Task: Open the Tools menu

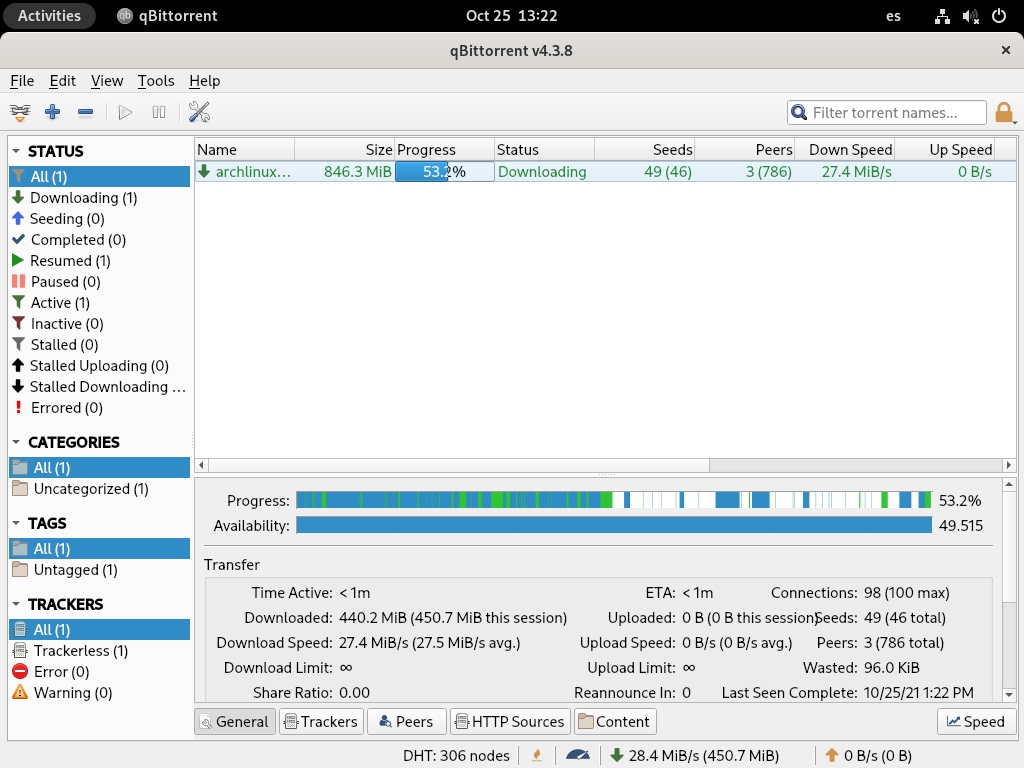Action: pos(156,80)
